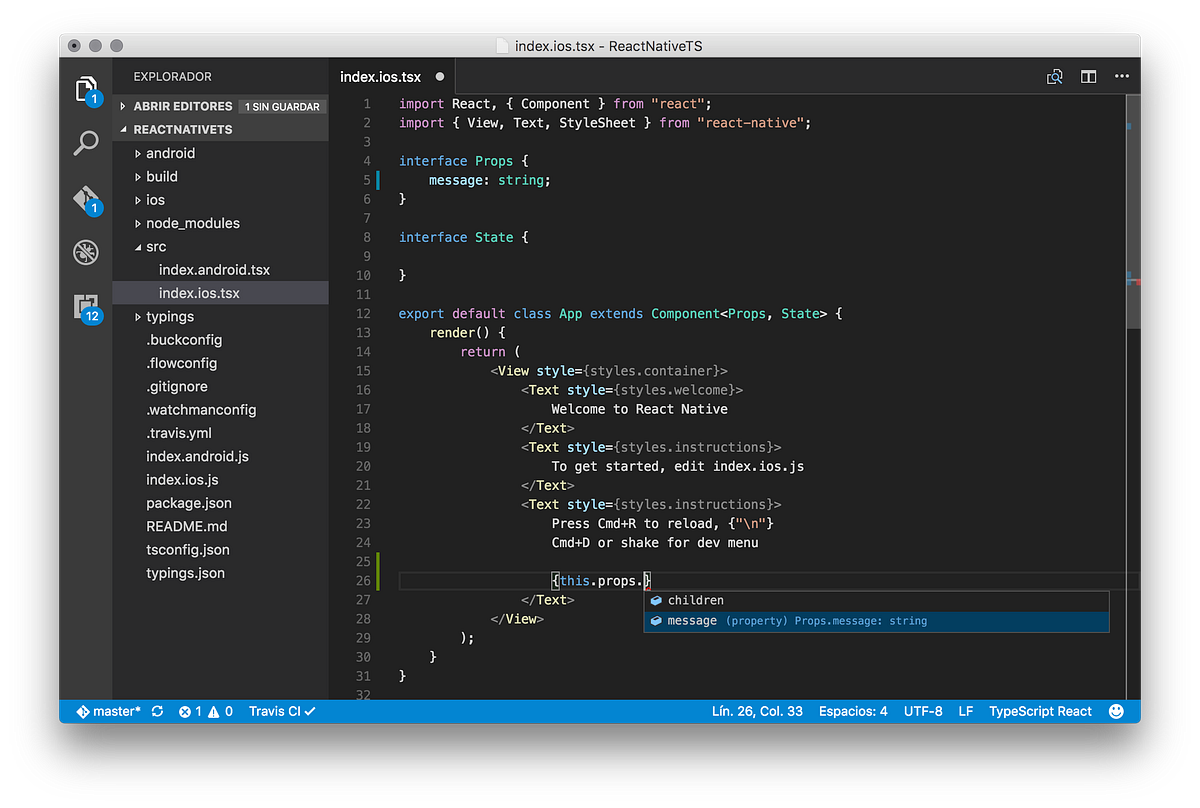
Task: Click 'To get started, edit index.ios.js' text
Action: 677,466
